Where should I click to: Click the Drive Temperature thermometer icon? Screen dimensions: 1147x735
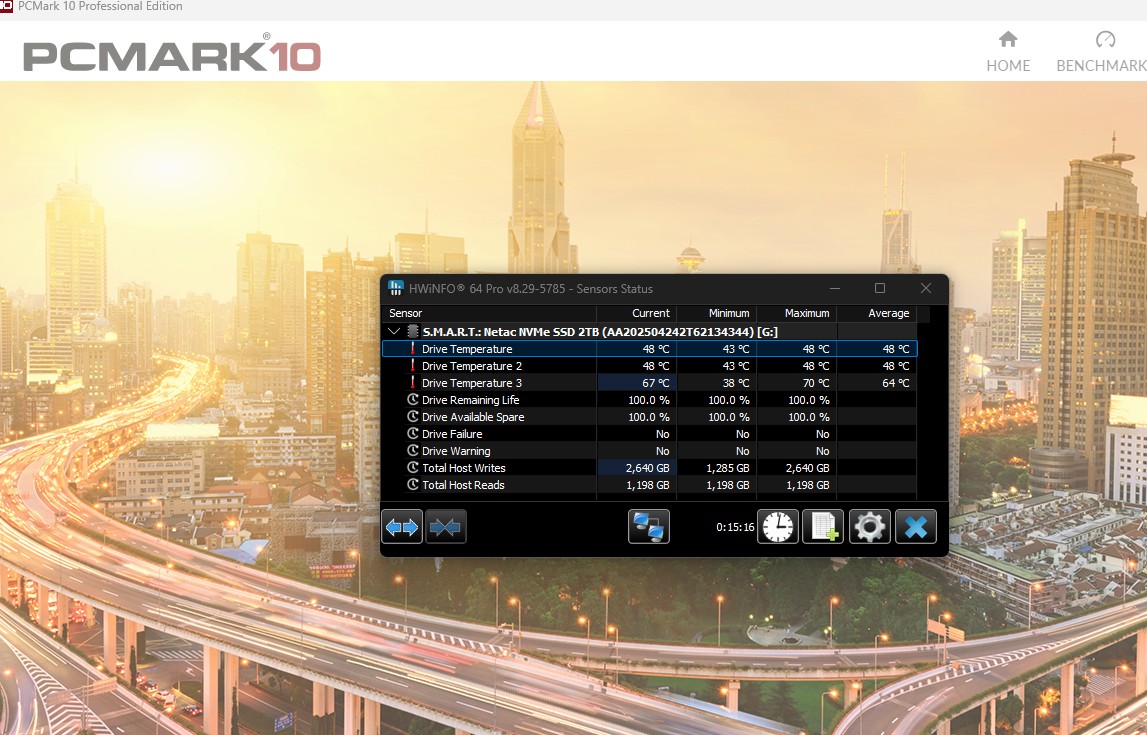click(x=413, y=349)
